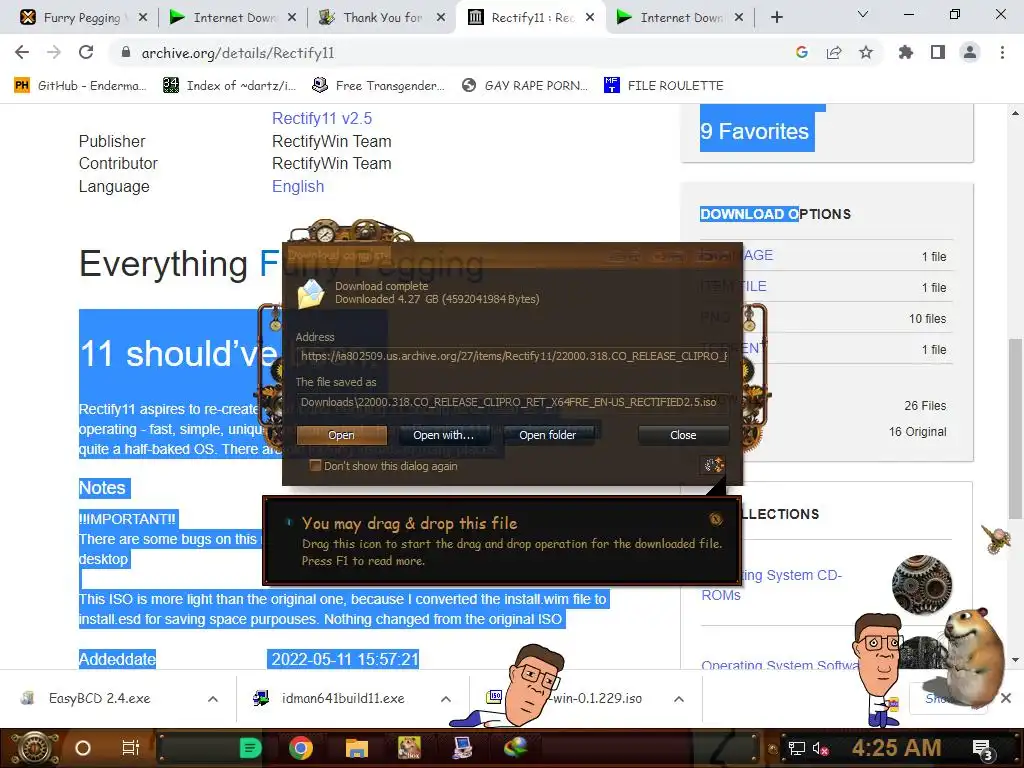1024x768 pixels.
Task: Select the '16 Original' text
Action: [917, 432]
